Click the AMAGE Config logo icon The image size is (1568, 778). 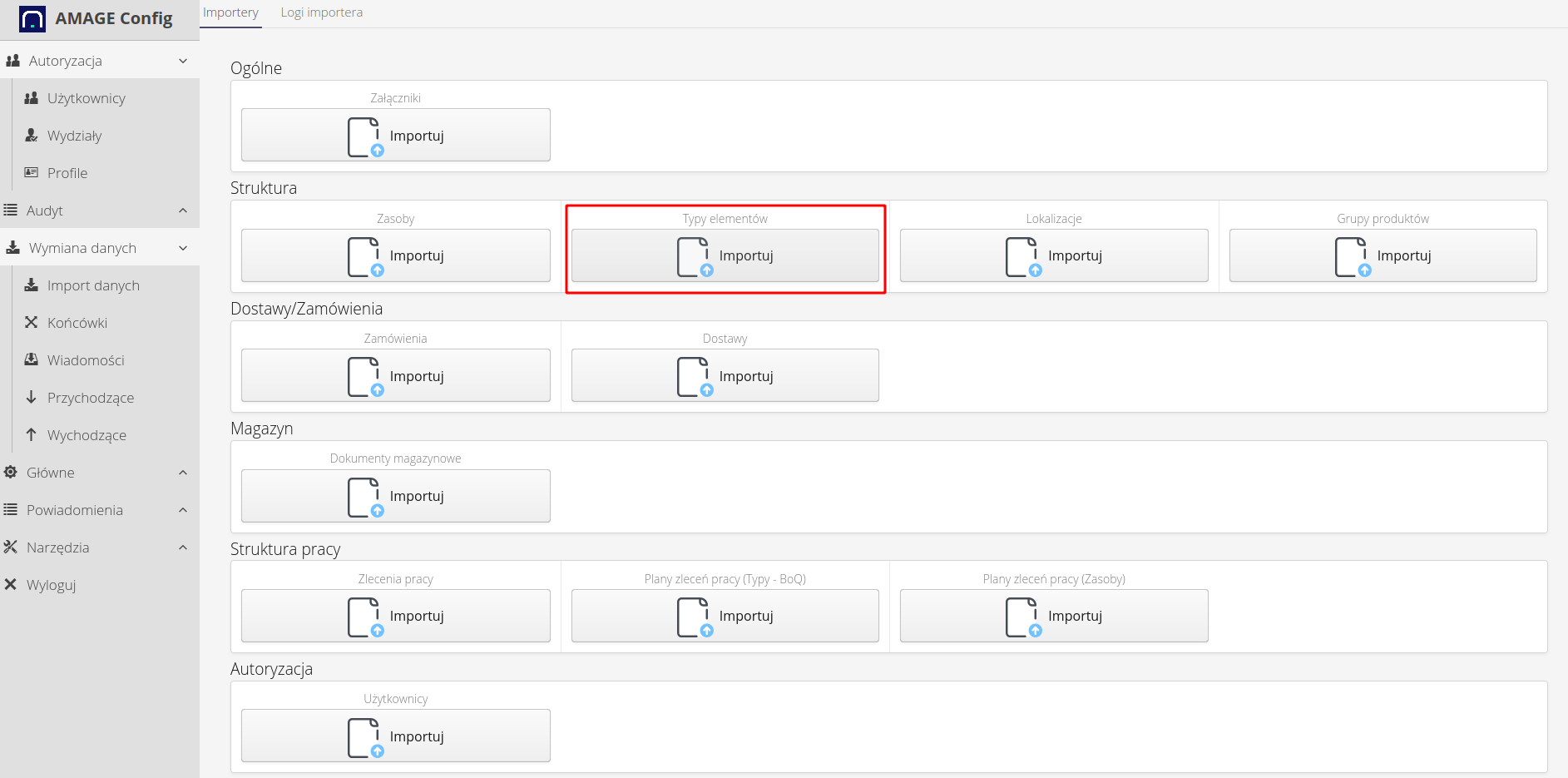pyautogui.click(x=32, y=18)
